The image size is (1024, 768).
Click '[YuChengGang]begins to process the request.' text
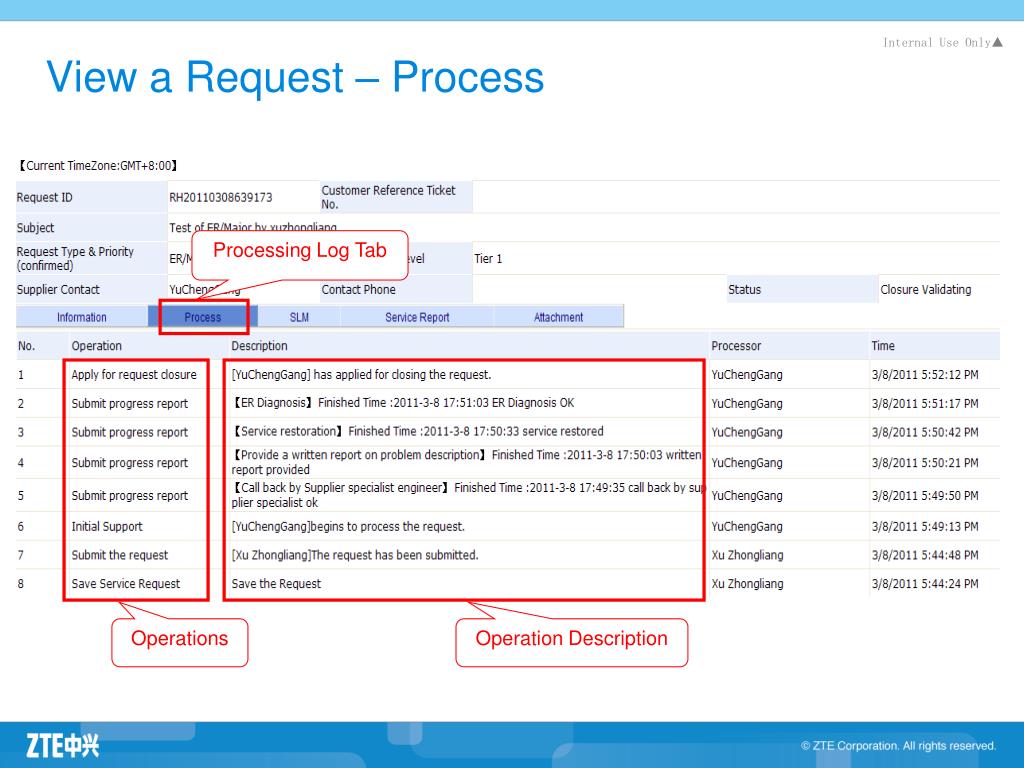[348, 526]
